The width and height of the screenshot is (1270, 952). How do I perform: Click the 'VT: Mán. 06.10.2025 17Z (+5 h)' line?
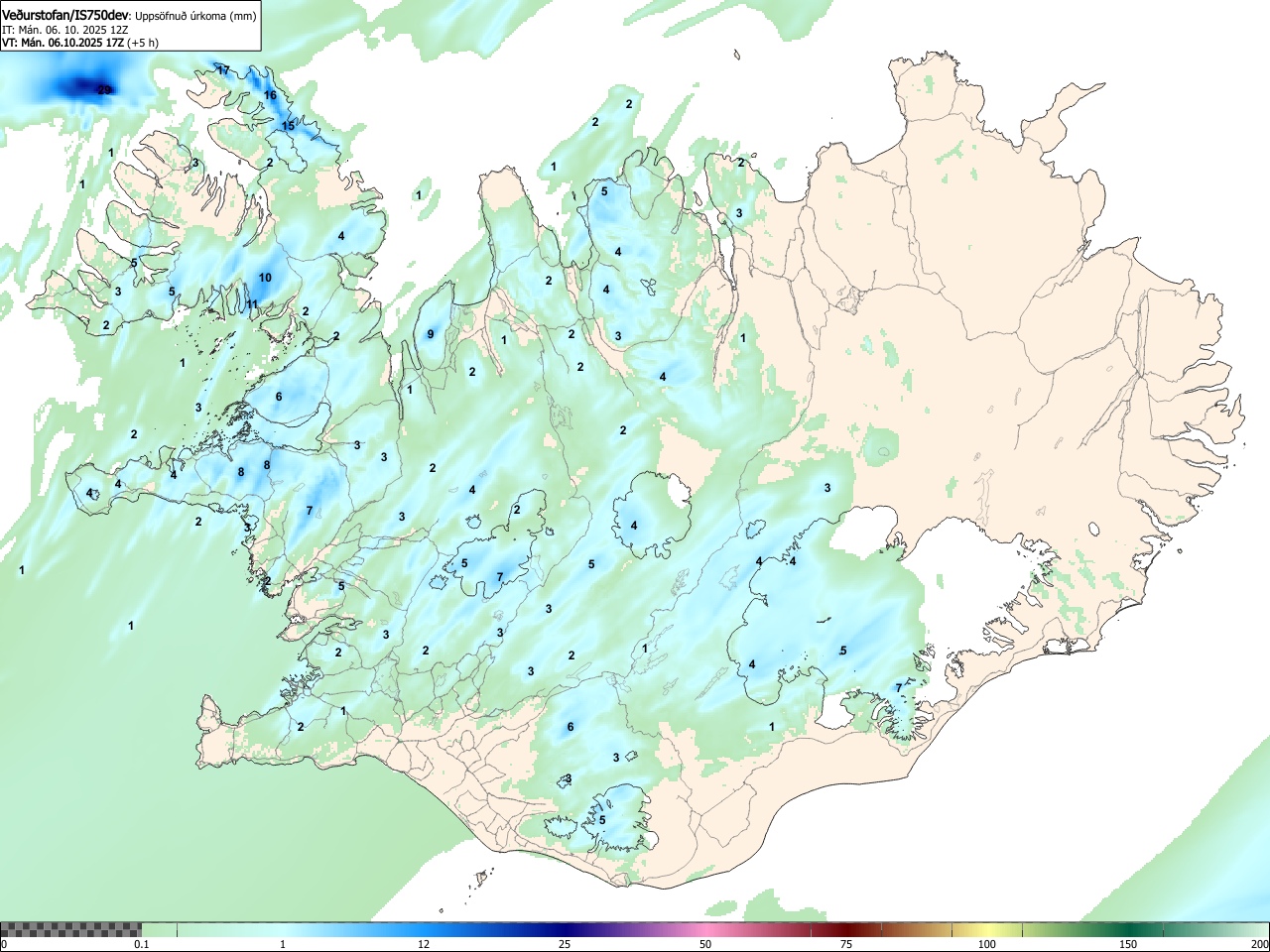(80, 43)
